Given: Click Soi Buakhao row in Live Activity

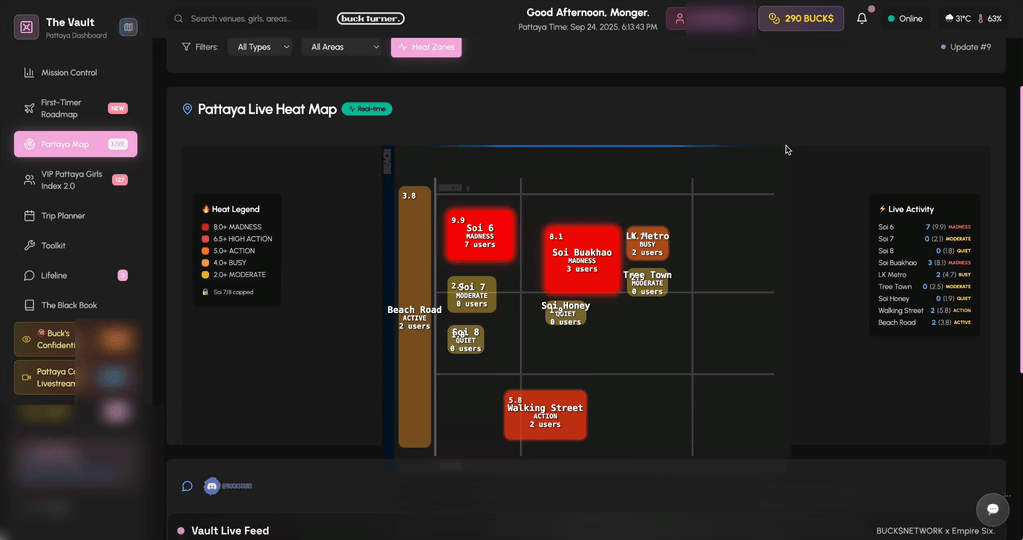Looking at the screenshot, I should click(924, 263).
